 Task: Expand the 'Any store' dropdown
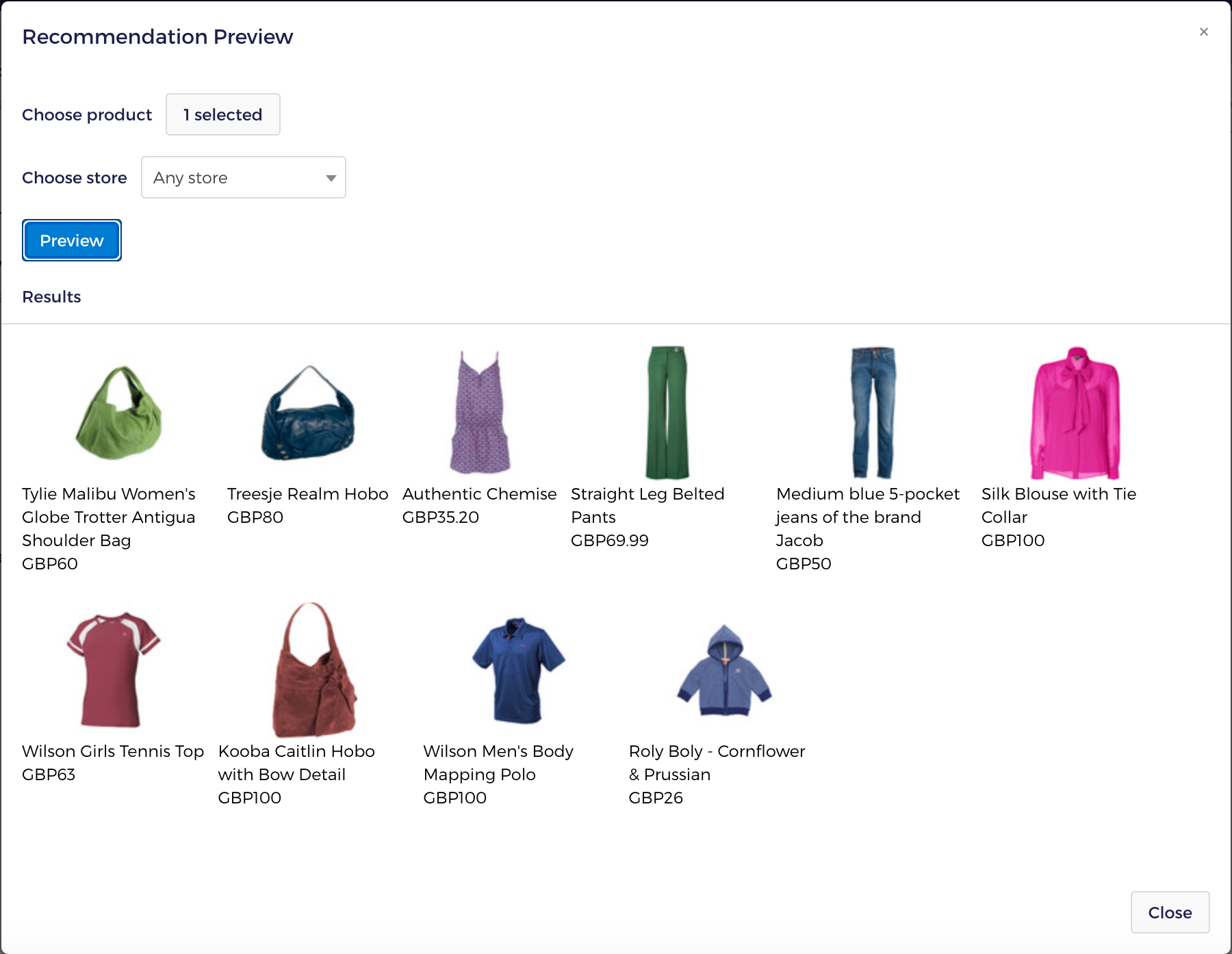pyautogui.click(x=243, y=177)
